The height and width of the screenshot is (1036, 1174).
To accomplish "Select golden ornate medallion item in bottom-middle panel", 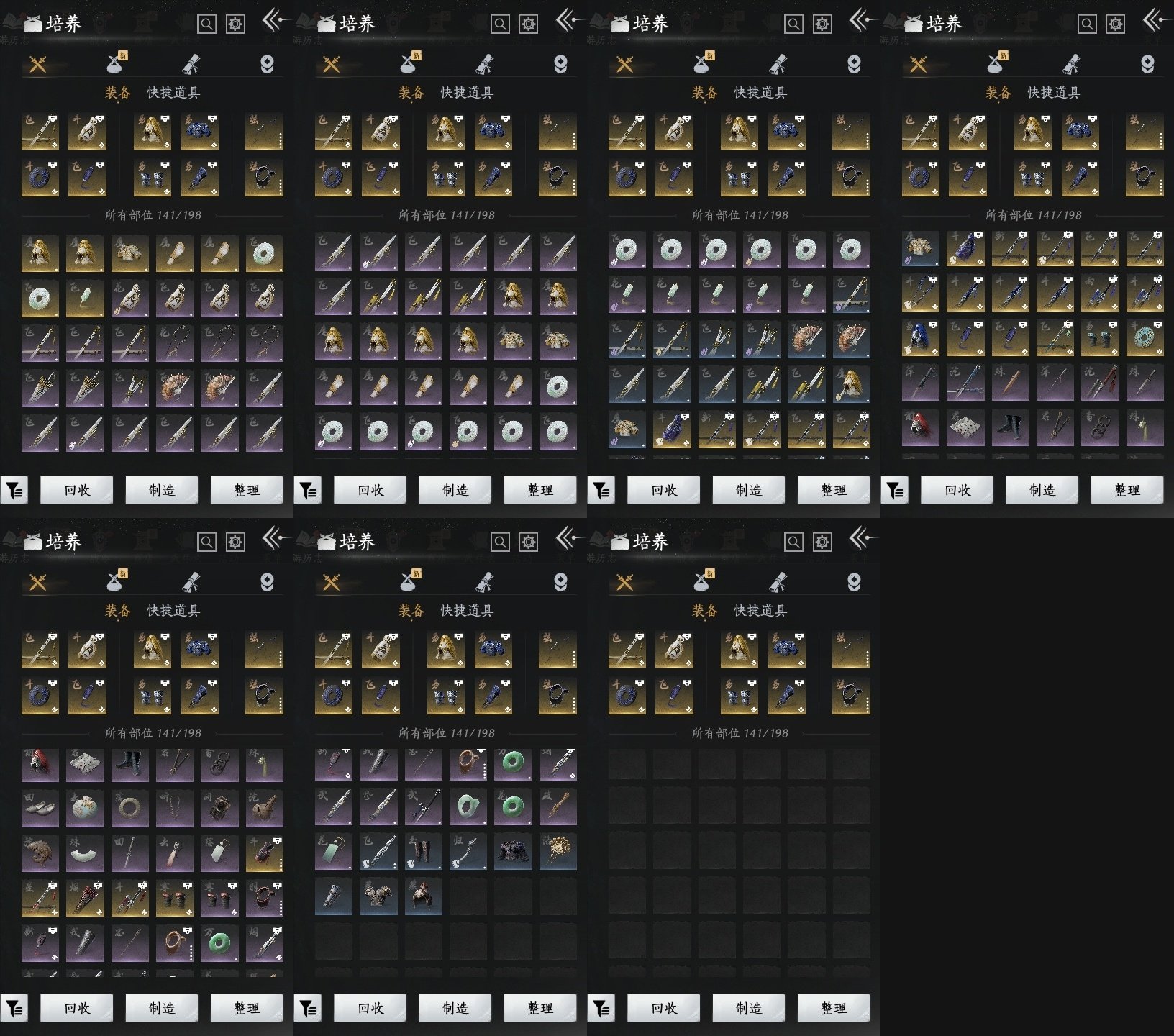I will click(558, 850).
